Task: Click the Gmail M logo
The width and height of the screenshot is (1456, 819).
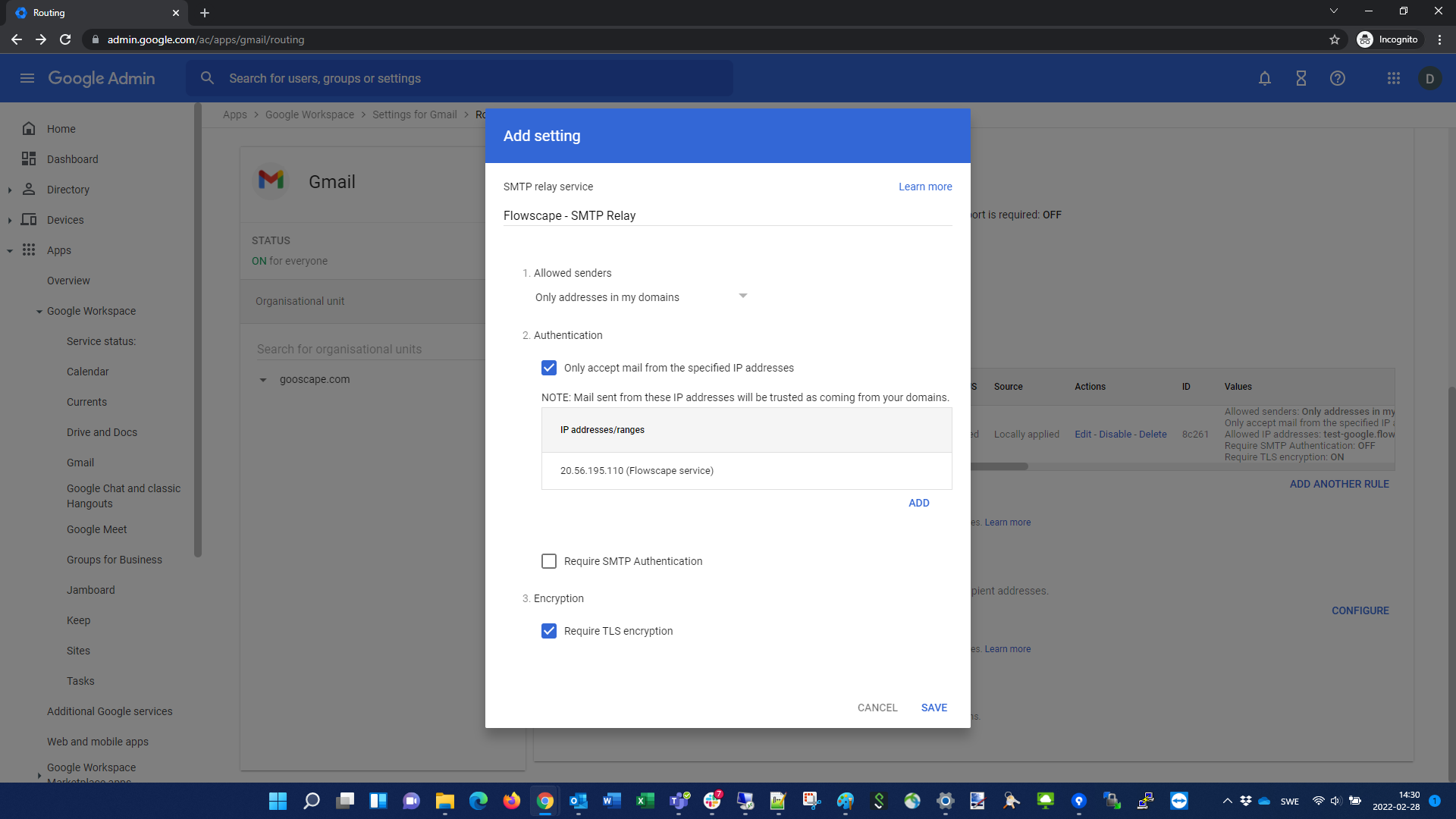Action: 271,180
